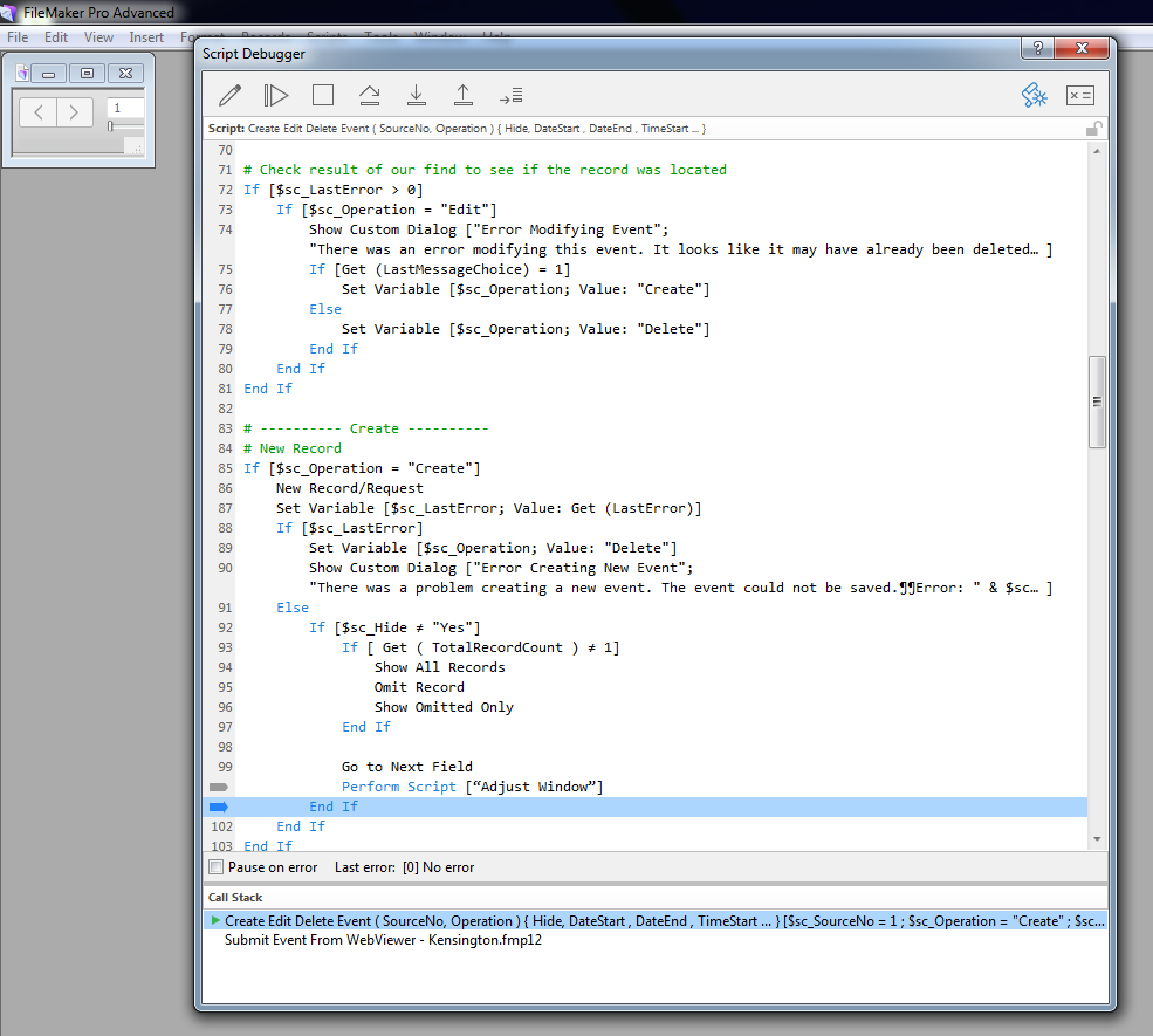1153x1036 pixels.
Task: Click the help question mark icon
Action: (x=1039, y=48)
